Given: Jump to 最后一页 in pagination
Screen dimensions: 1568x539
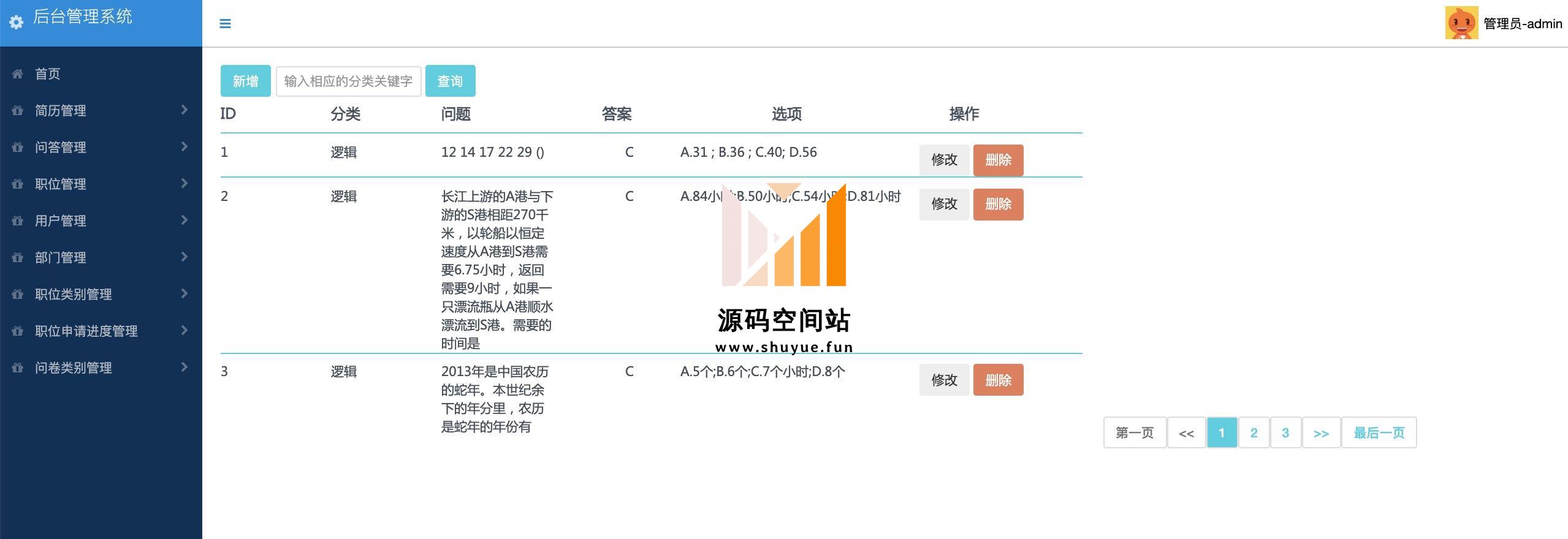Looking at the screenshot, I should pyautogui.click(x=1379, y=433).
